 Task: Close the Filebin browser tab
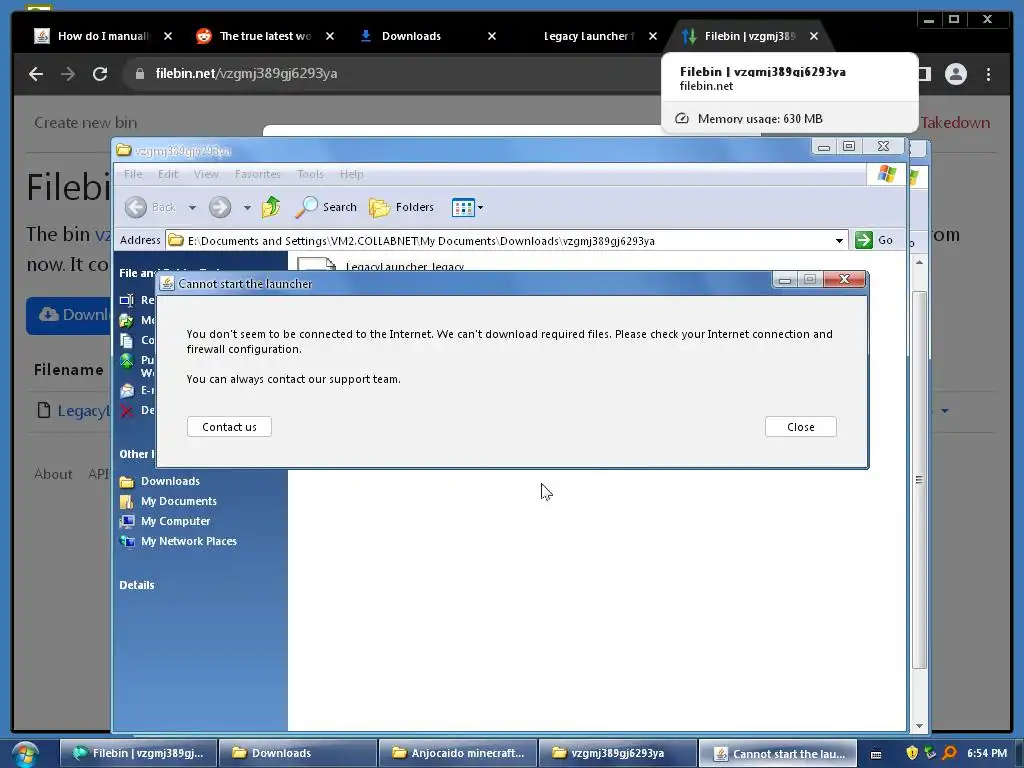tap(814, 36)
